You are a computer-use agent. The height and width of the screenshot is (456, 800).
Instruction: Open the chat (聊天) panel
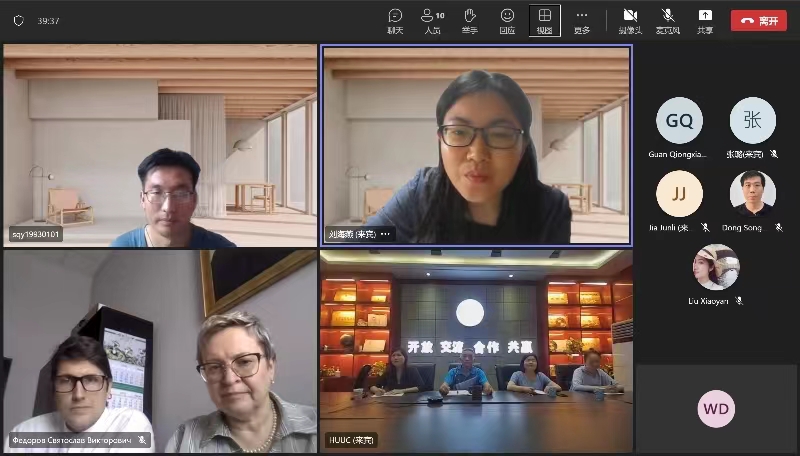point(395,19)
